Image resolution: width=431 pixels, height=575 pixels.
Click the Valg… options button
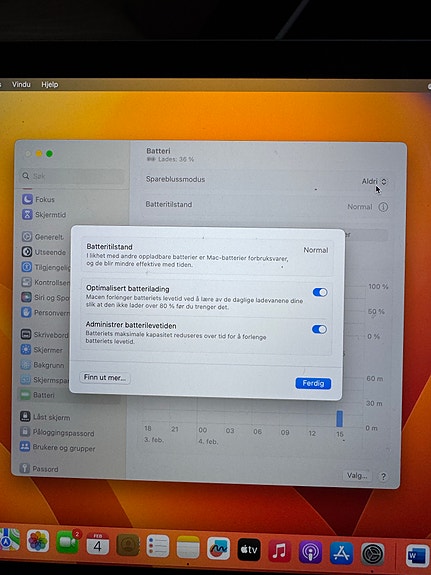click(357, 476)
